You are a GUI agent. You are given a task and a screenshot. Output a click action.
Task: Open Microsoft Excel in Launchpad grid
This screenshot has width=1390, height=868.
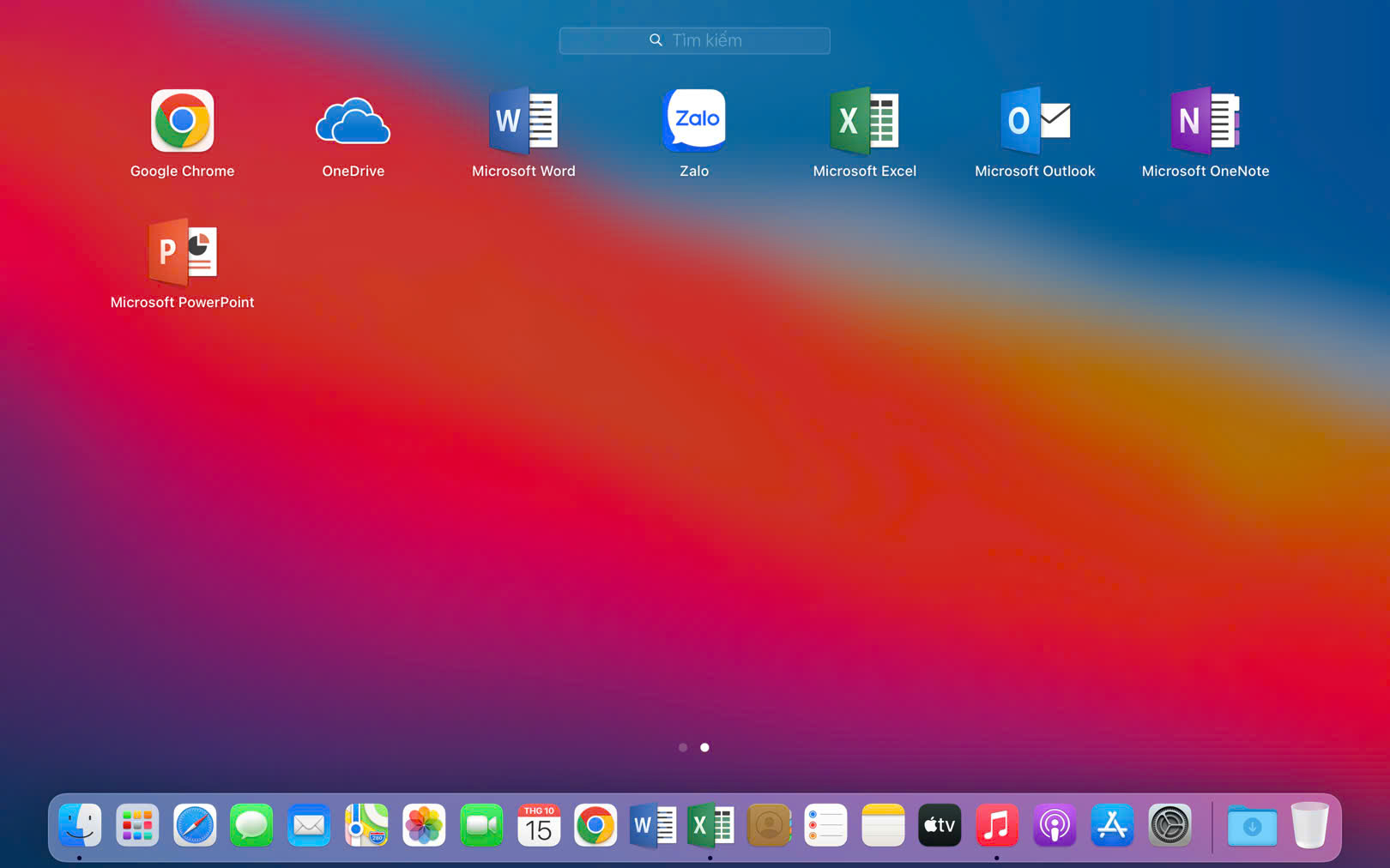click(x=864, y=122)
